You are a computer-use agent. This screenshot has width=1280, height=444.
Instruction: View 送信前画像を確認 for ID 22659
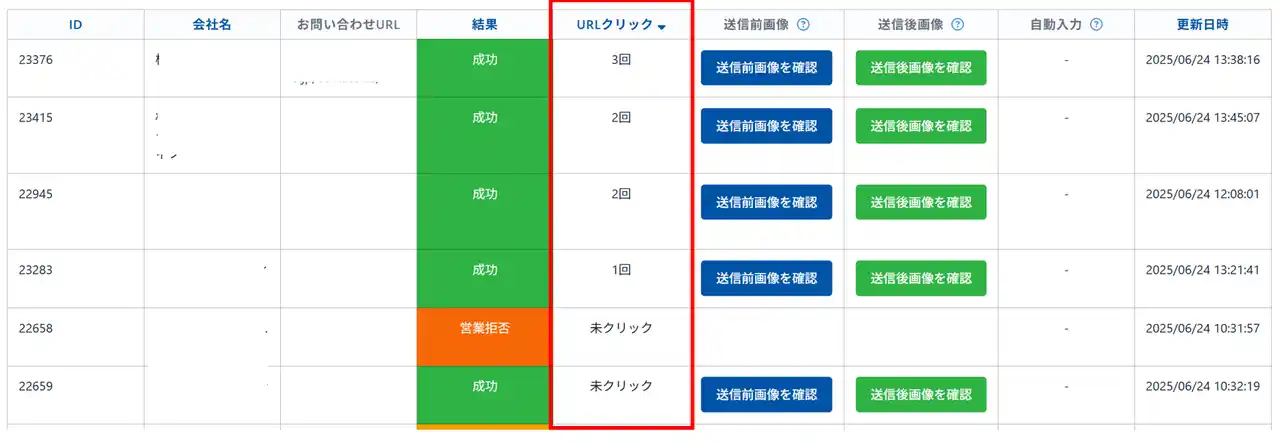pyautogui.click(x=766, y=394)
